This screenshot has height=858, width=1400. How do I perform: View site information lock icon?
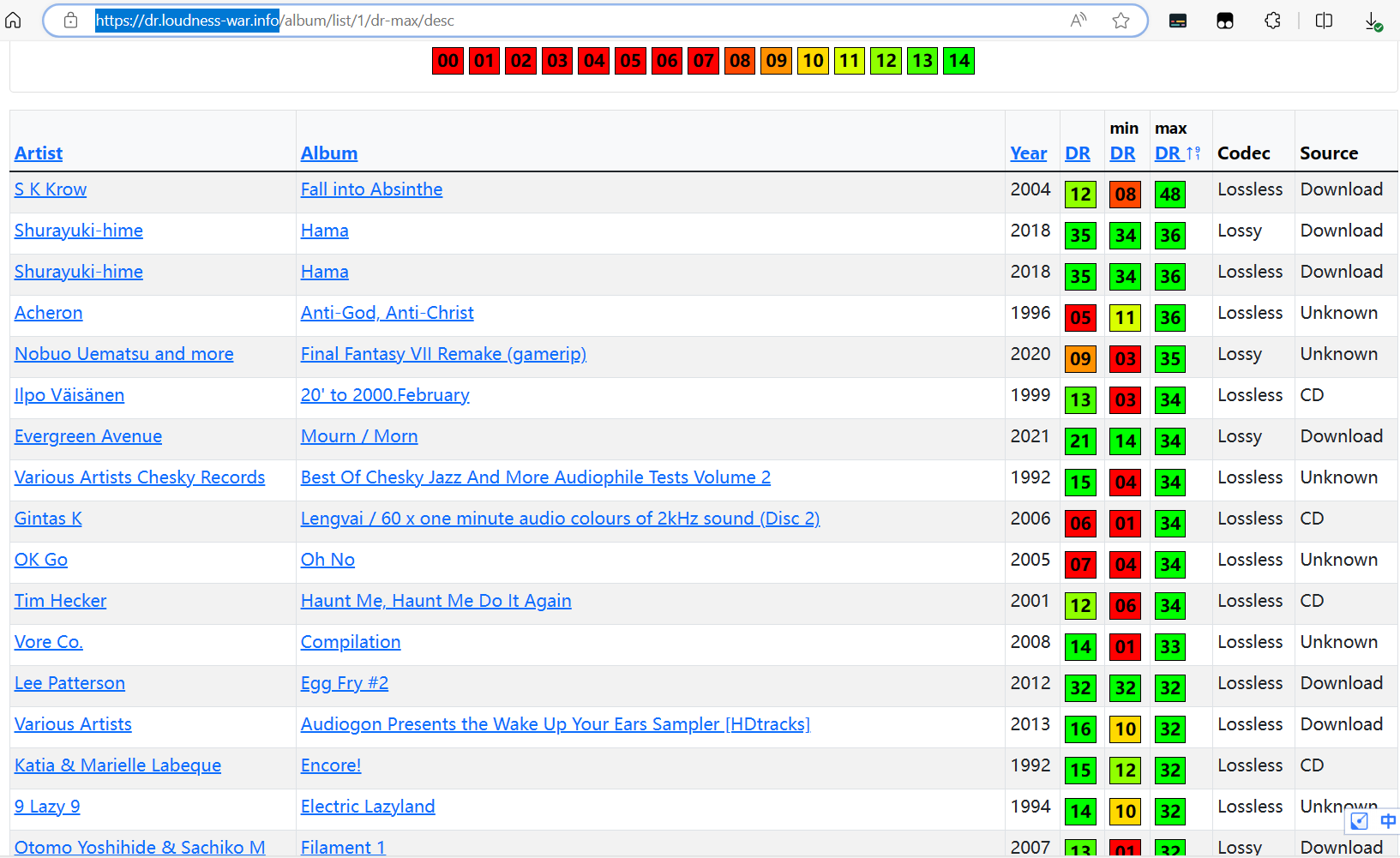pyautogui.click(x=71, y=21)
